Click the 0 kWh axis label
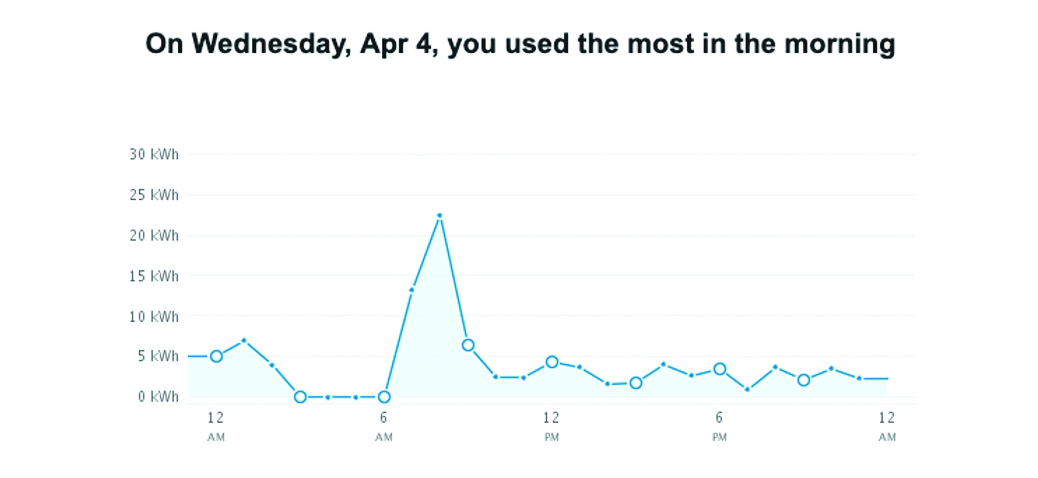 point(158,397)
